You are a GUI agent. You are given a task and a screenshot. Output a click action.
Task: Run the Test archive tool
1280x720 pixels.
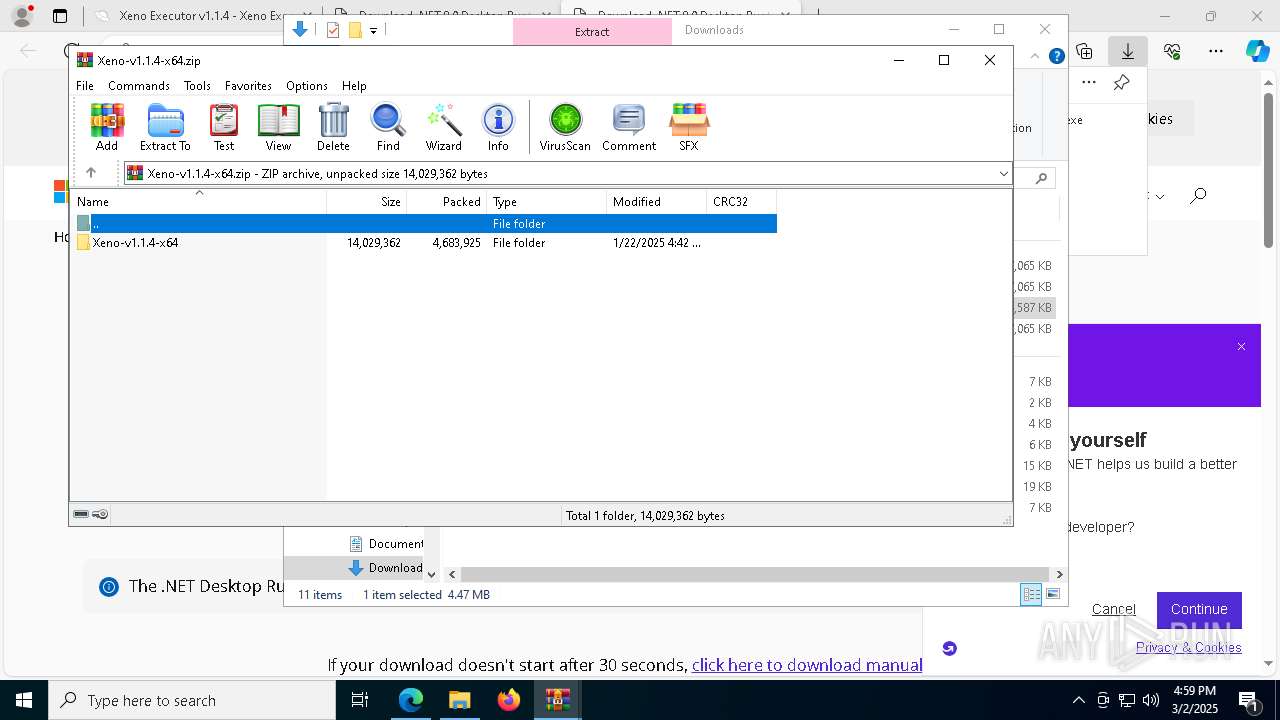[x=223, y=127]
